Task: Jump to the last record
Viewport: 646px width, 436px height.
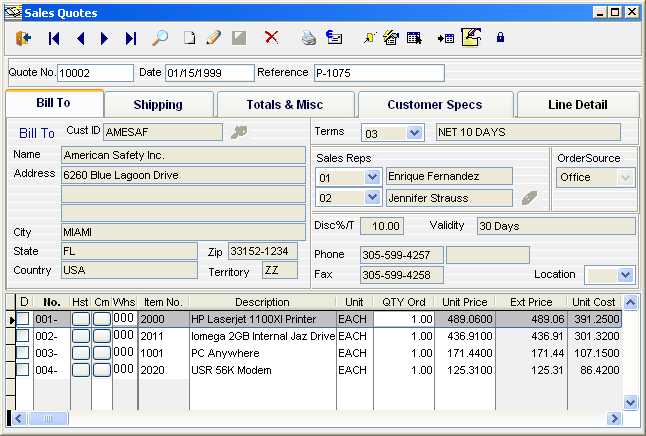Action: pyautogui.click(x=131, y=38)
